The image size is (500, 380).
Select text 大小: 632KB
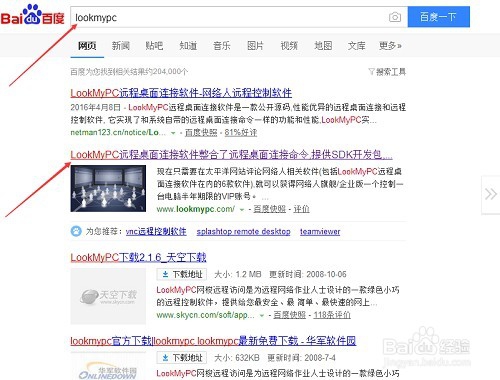[237, 358]
